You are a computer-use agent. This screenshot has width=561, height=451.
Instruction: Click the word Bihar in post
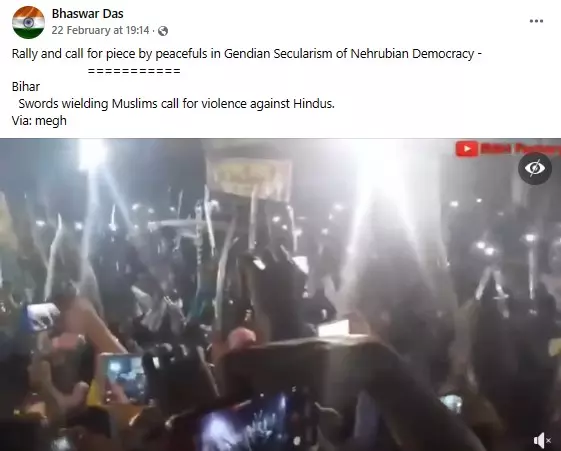point(26,87)
